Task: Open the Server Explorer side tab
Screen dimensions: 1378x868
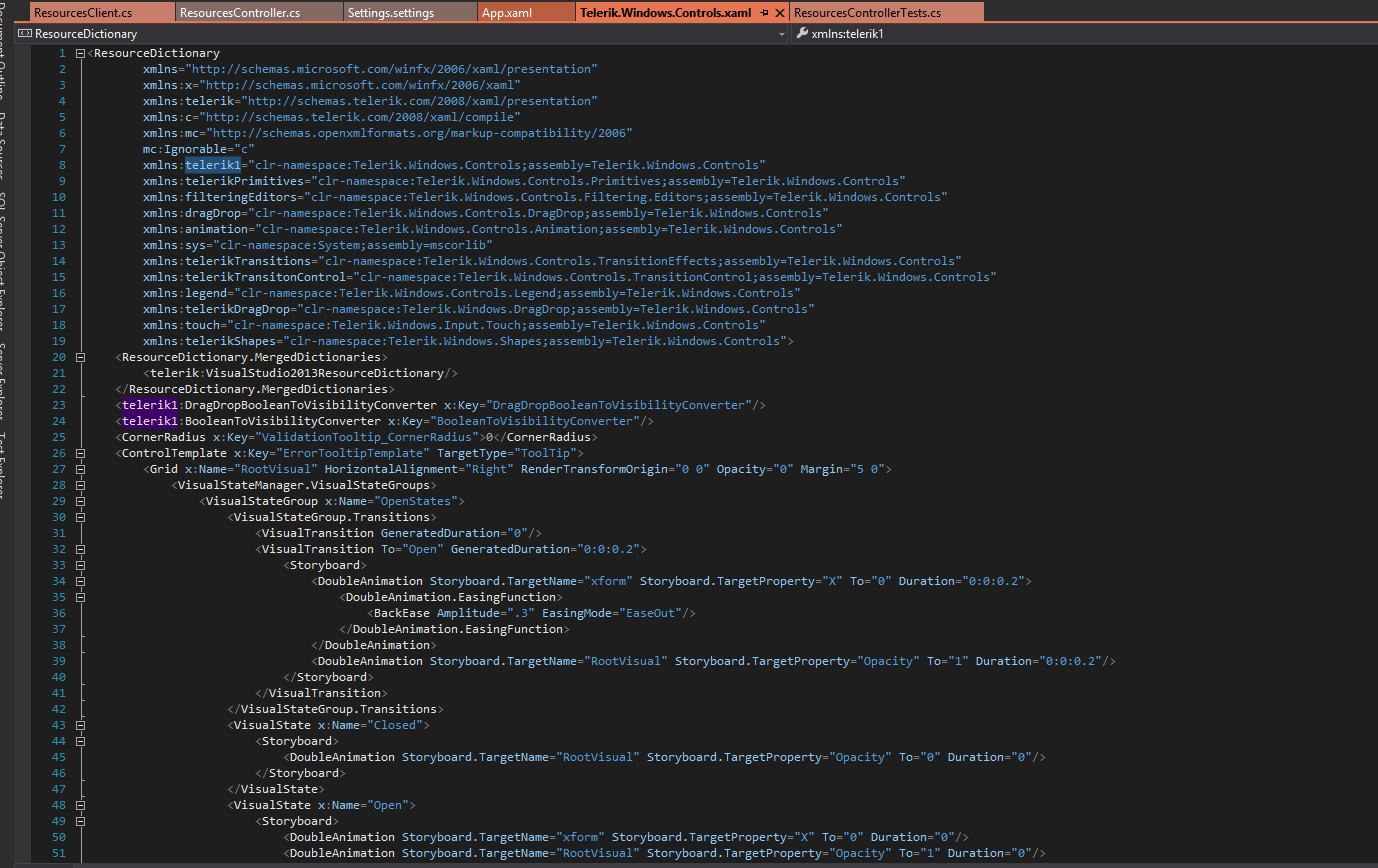Action: pyautogui.click(x=4, y=381)
